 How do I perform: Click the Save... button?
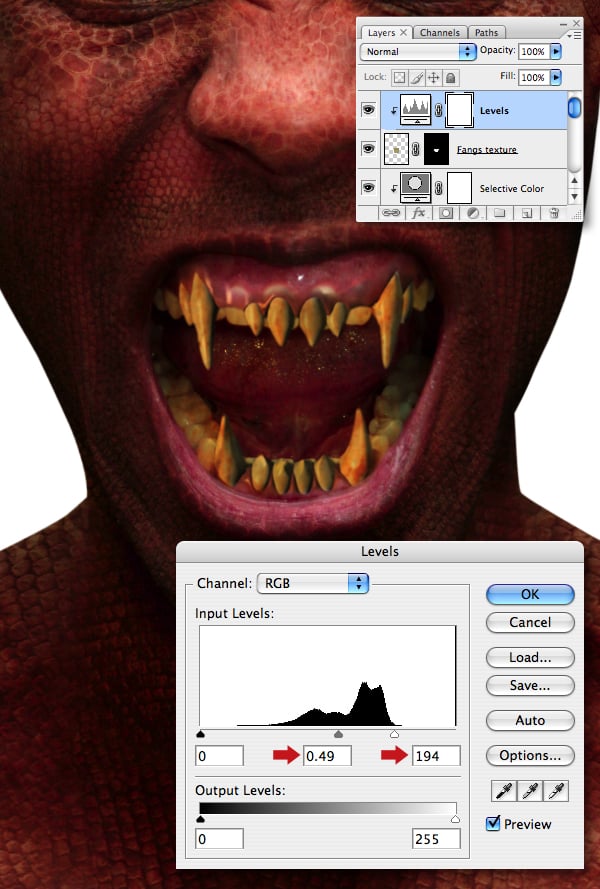point(530,685)
